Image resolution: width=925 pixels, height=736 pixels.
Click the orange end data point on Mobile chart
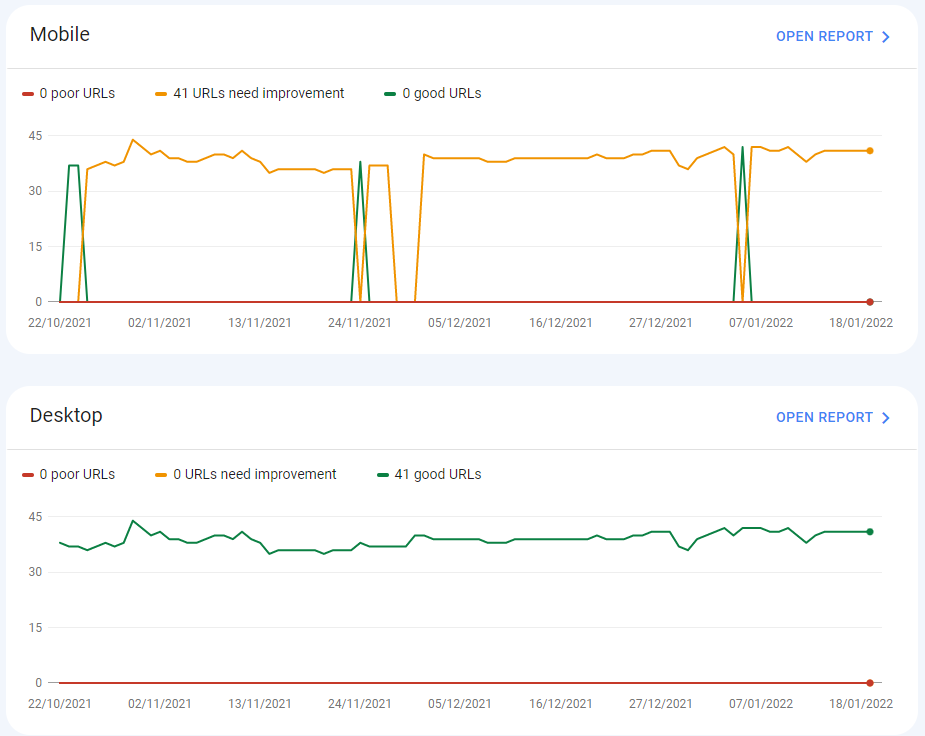(870, 151)
